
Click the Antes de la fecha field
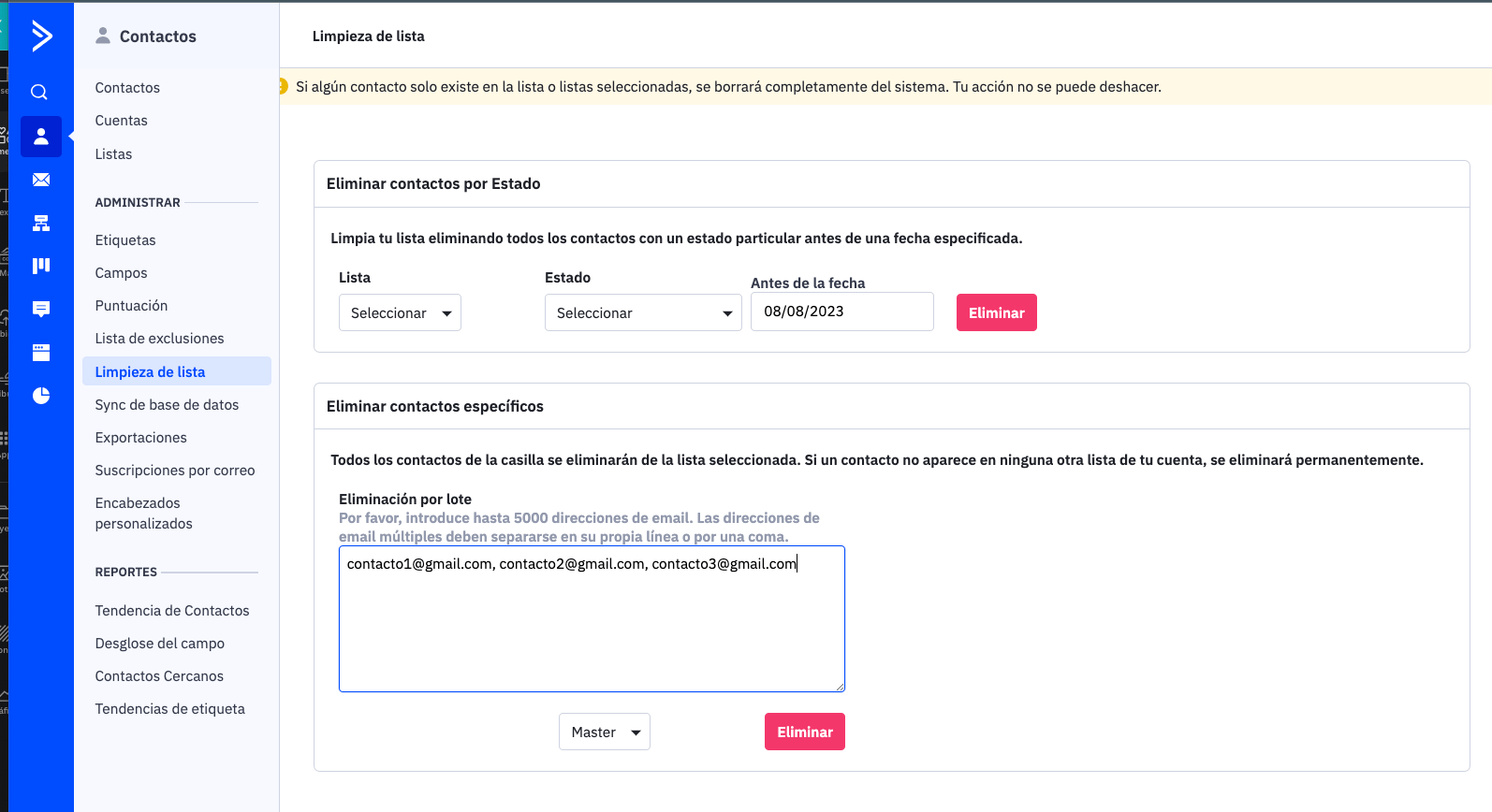(x=841, y=312)
